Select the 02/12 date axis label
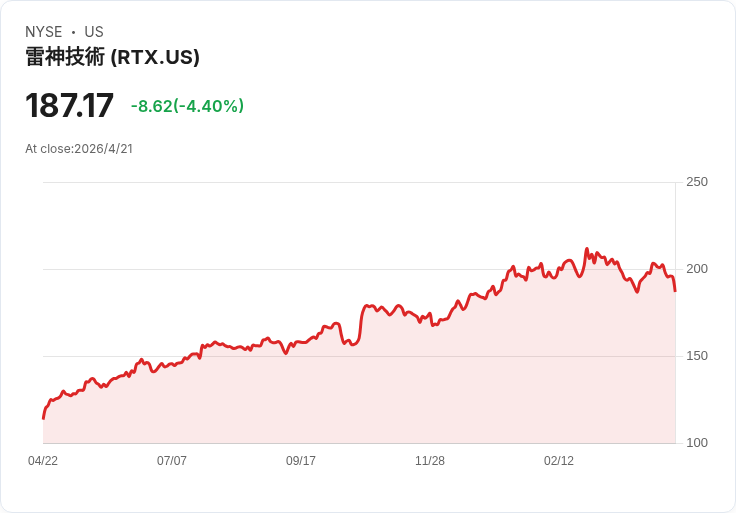 pyautogui.click(x=559, y=461)
